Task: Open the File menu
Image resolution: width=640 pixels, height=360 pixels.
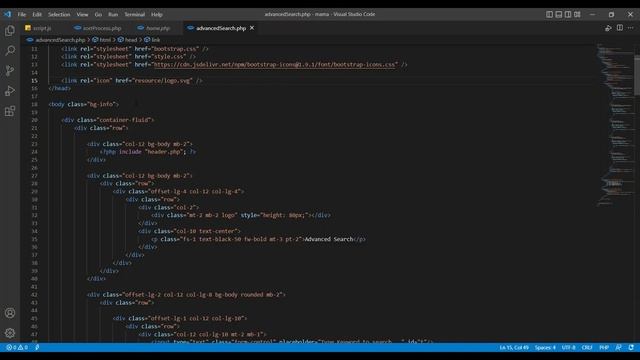Action: [22, 14]
